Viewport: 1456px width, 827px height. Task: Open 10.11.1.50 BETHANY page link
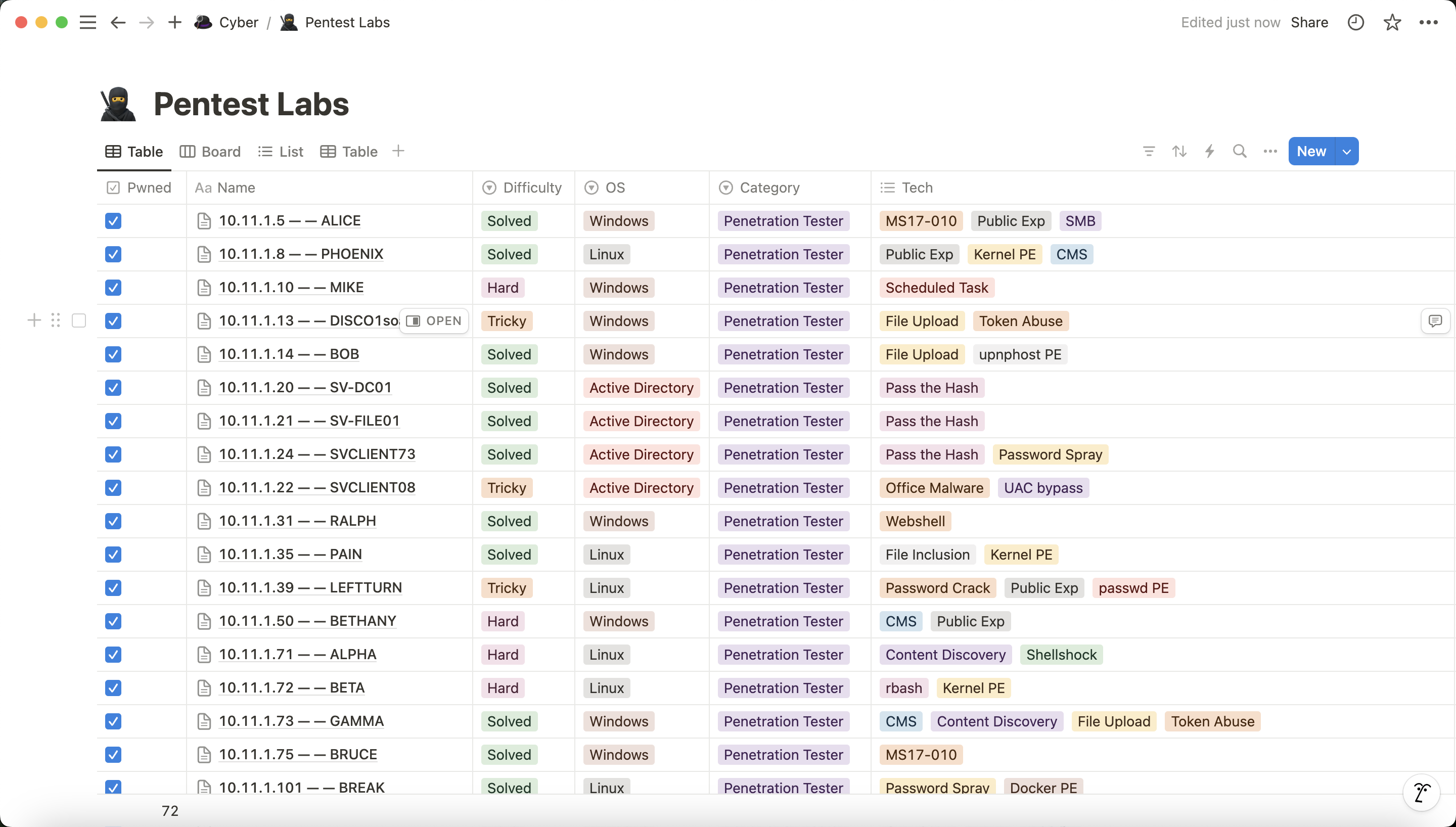point(307,621)
